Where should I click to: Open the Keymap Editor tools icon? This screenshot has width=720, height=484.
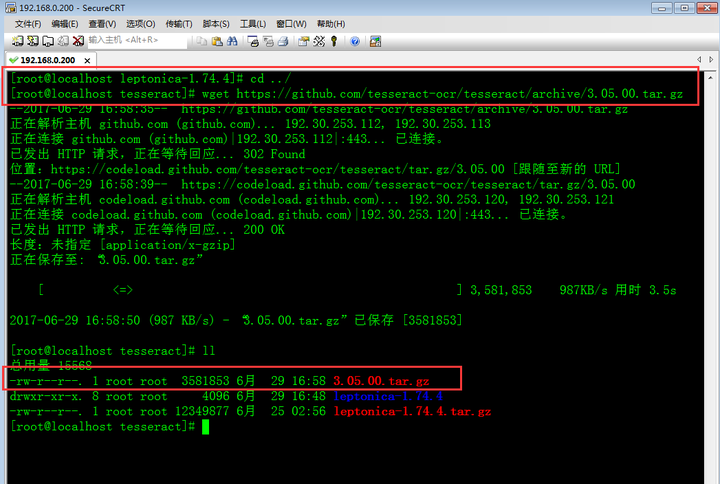coord(319,41)
